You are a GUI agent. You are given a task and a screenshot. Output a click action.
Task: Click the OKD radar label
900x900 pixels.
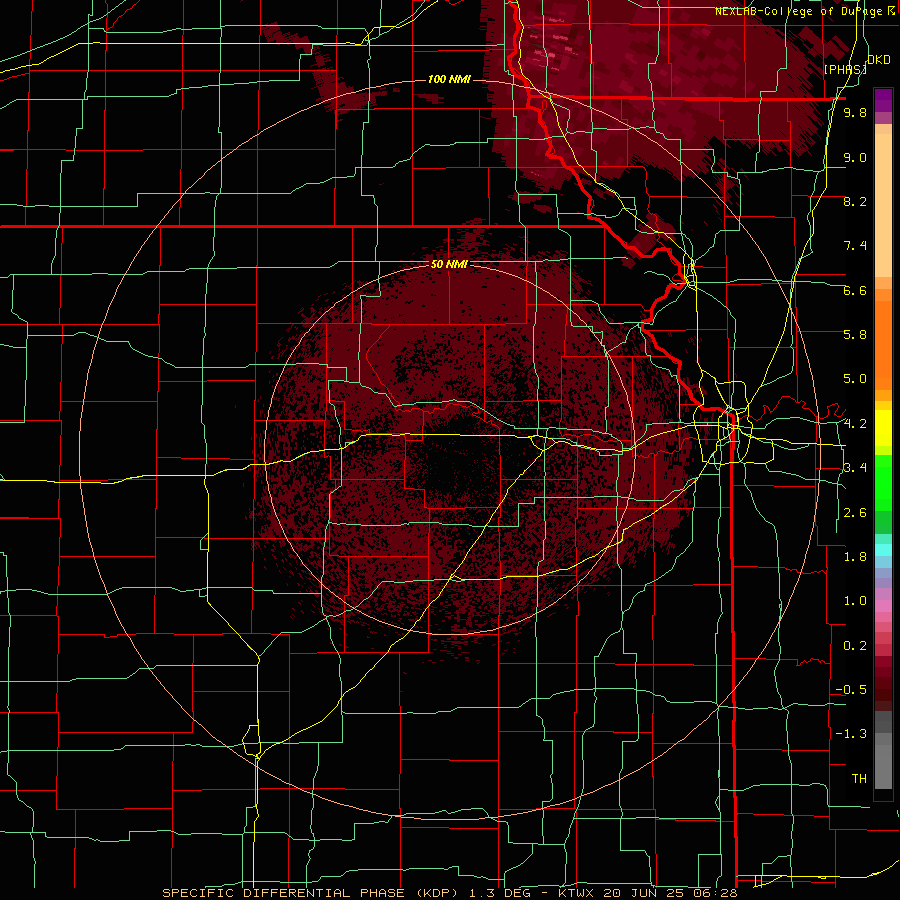click(x=879, y=60)
